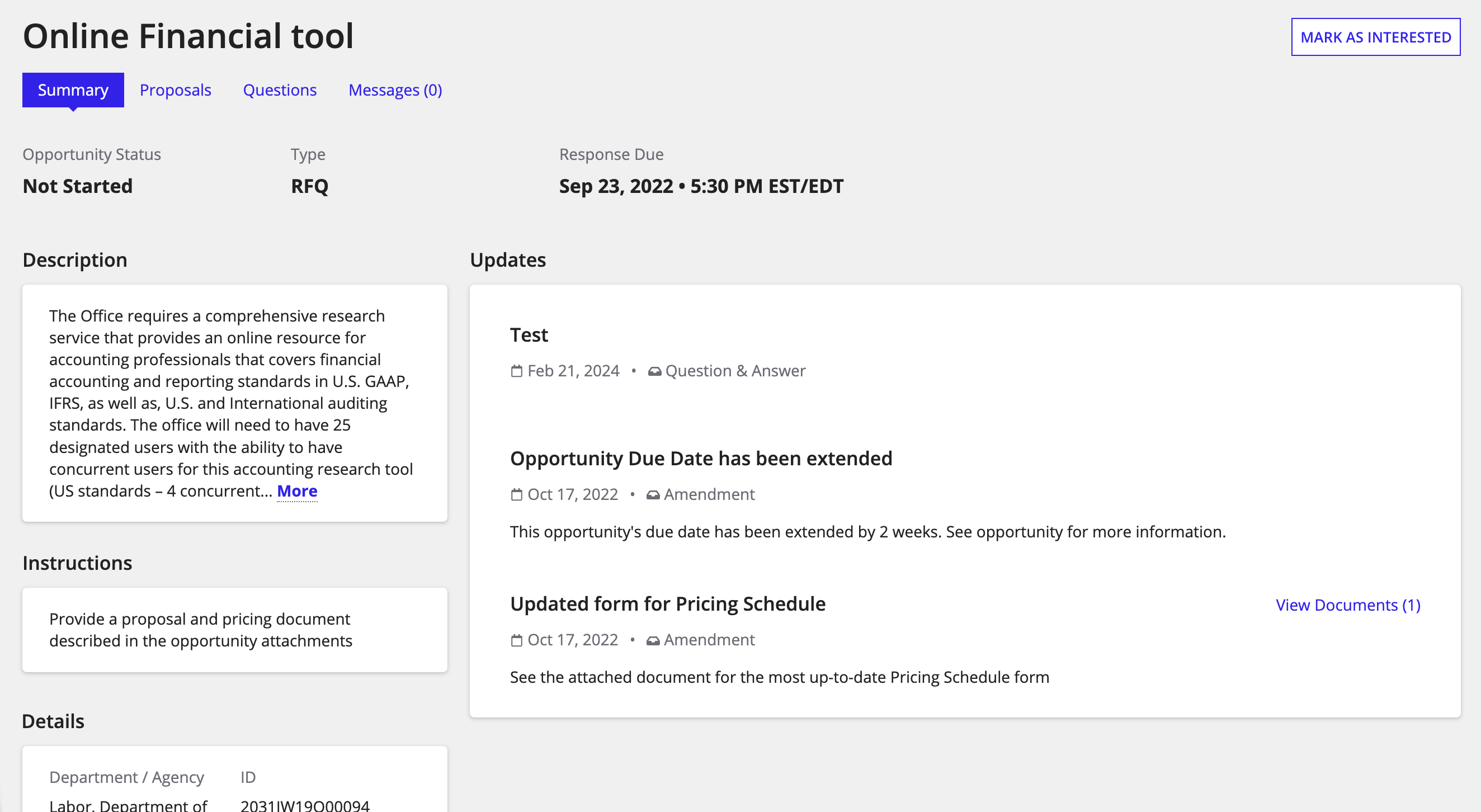Click the Updated form for Pricing Schedule heading
Image resolution: width=1481 pixels, height=812 pixels.
(667, 604)
